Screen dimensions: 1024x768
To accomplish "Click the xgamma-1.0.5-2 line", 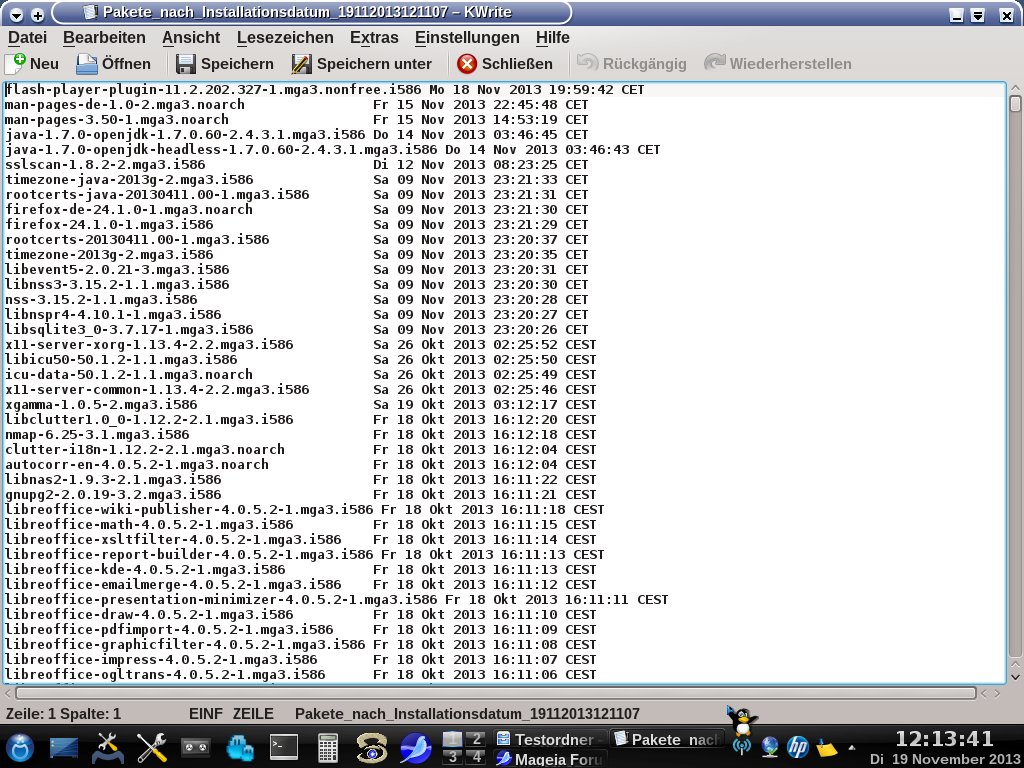I will [x=300, y=405].
